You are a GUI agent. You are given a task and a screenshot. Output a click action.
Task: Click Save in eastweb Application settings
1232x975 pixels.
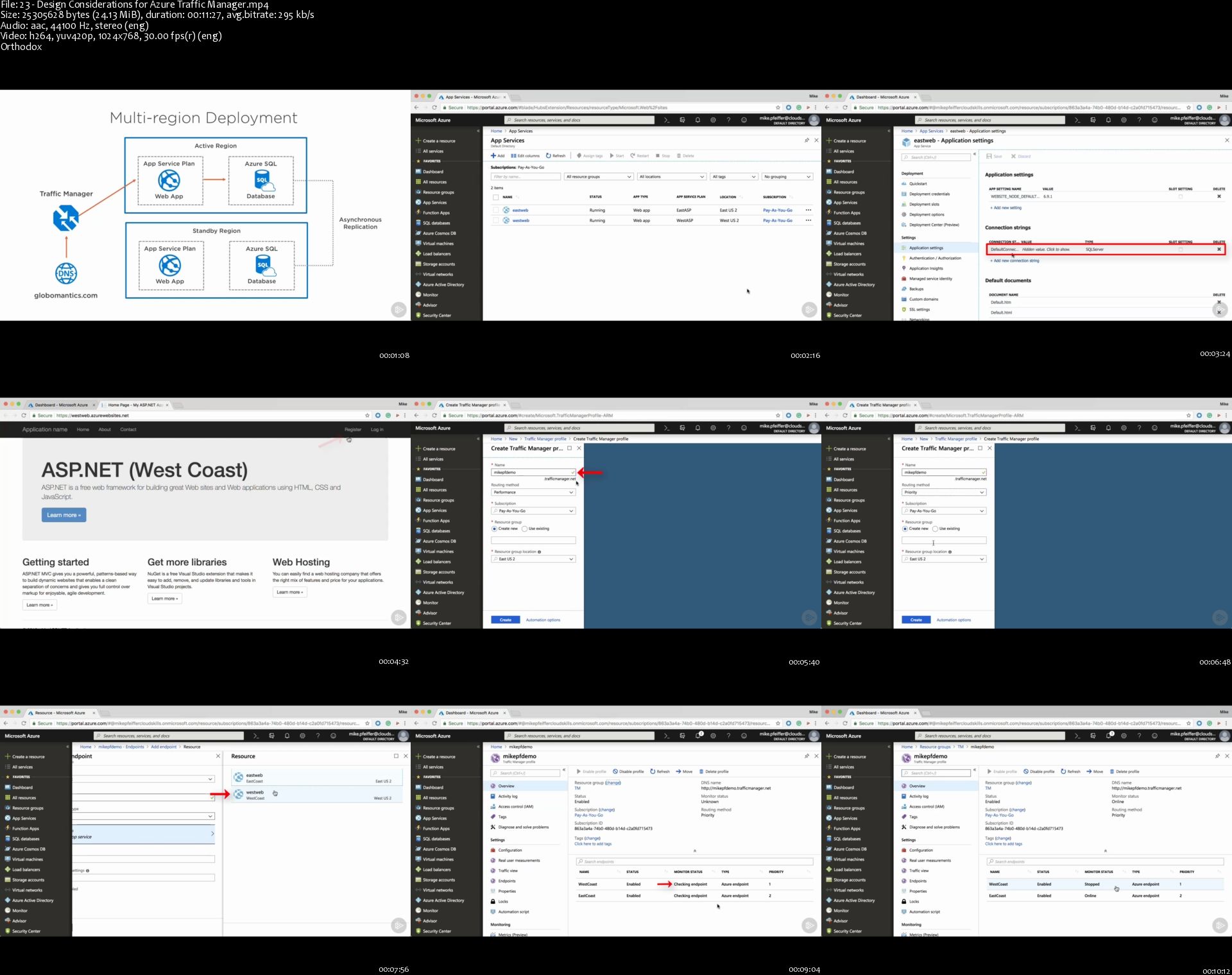click(x=994, y=157)
